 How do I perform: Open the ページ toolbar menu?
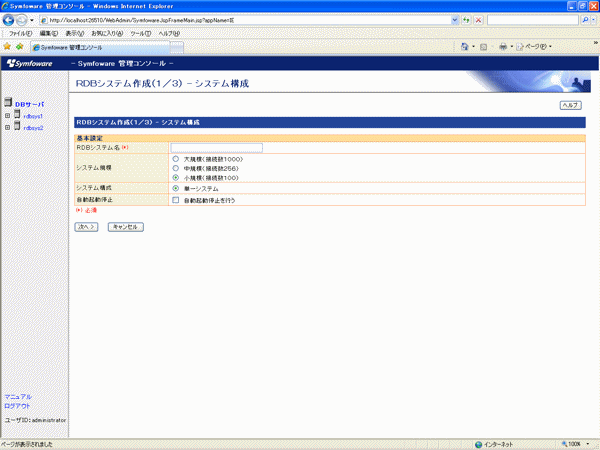click(534, 47)
